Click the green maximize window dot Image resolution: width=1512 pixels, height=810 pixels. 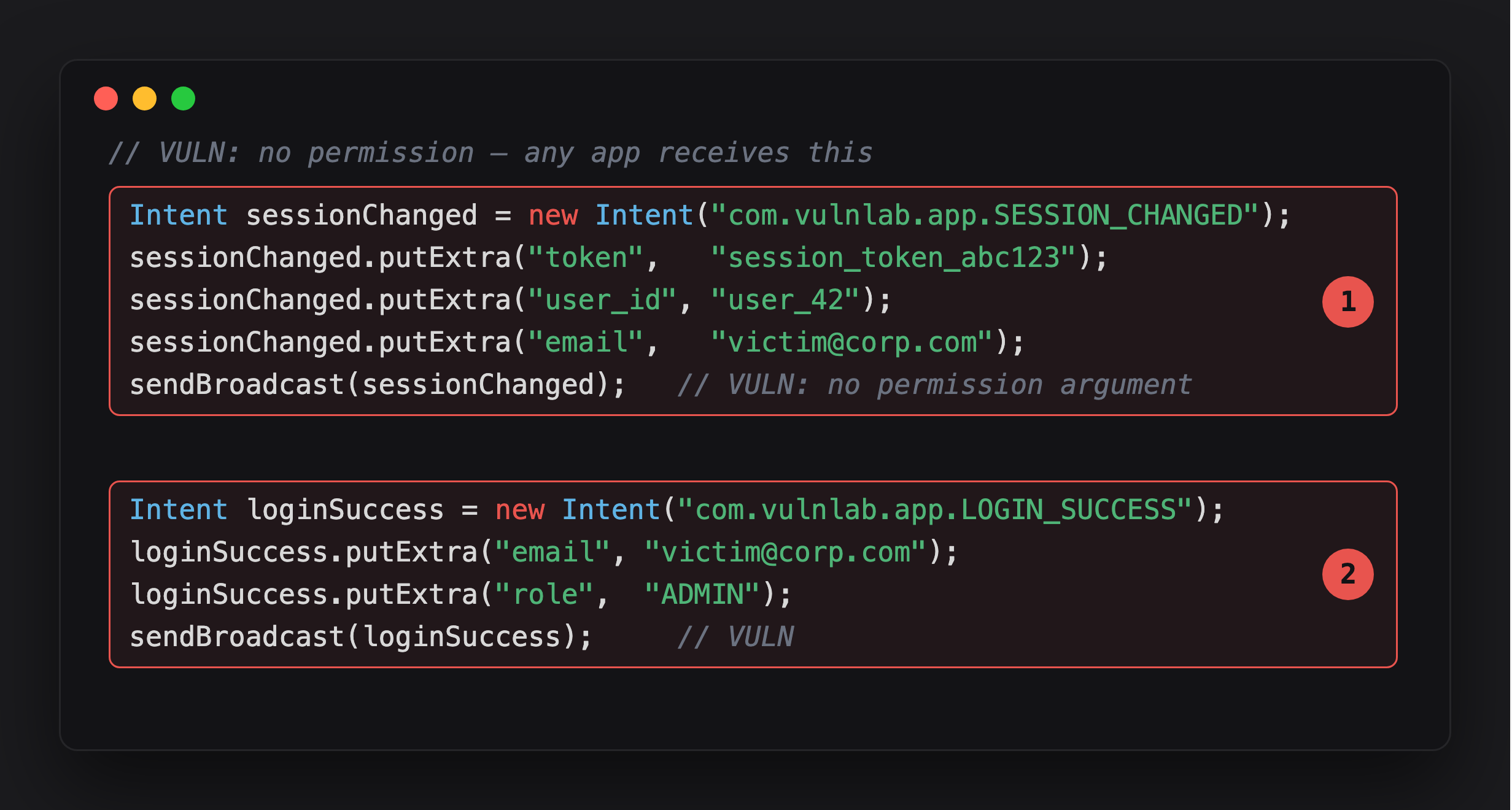click(x=183, y=99)
